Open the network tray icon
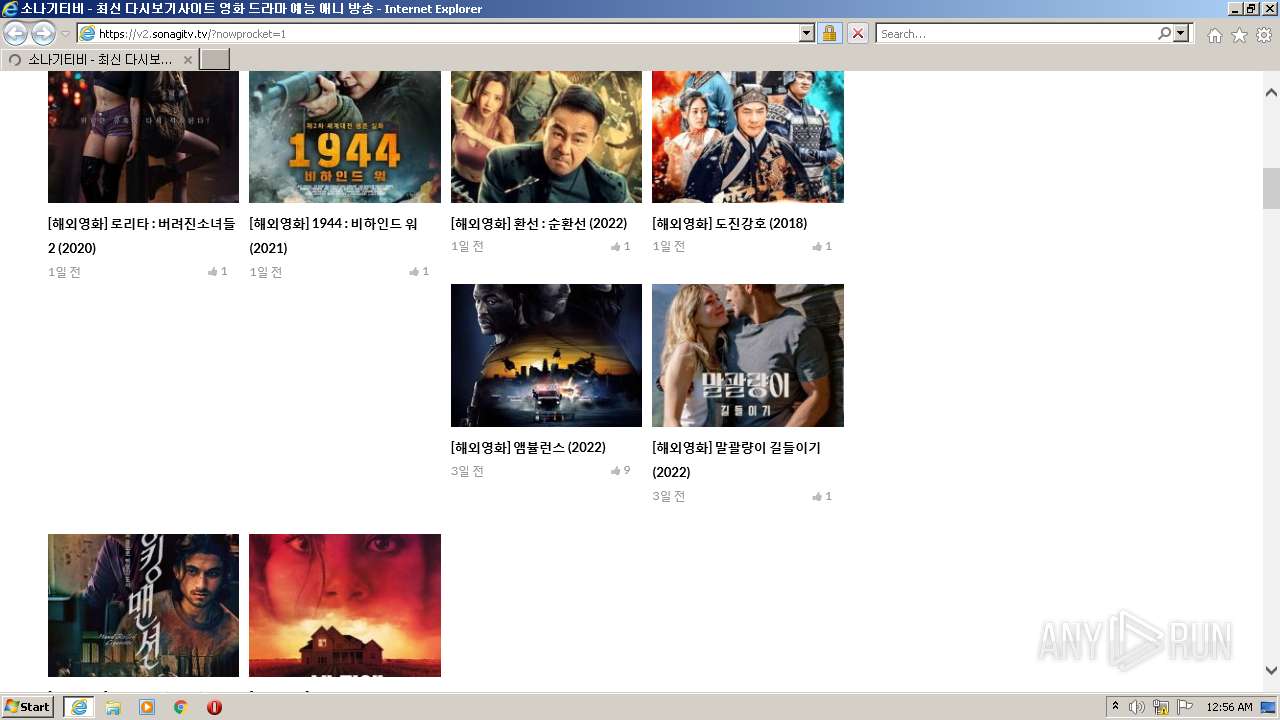Image resolution: width=1280 pixels, height=720 pixels. pos(1161,707)
